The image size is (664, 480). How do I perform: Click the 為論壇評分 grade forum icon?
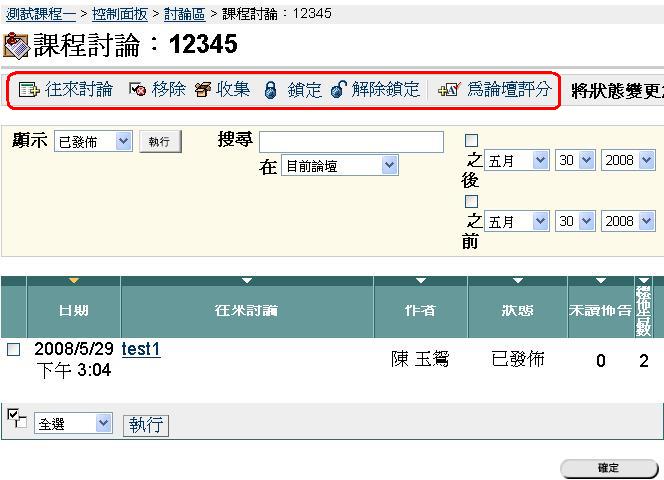(x=449, y=90)
